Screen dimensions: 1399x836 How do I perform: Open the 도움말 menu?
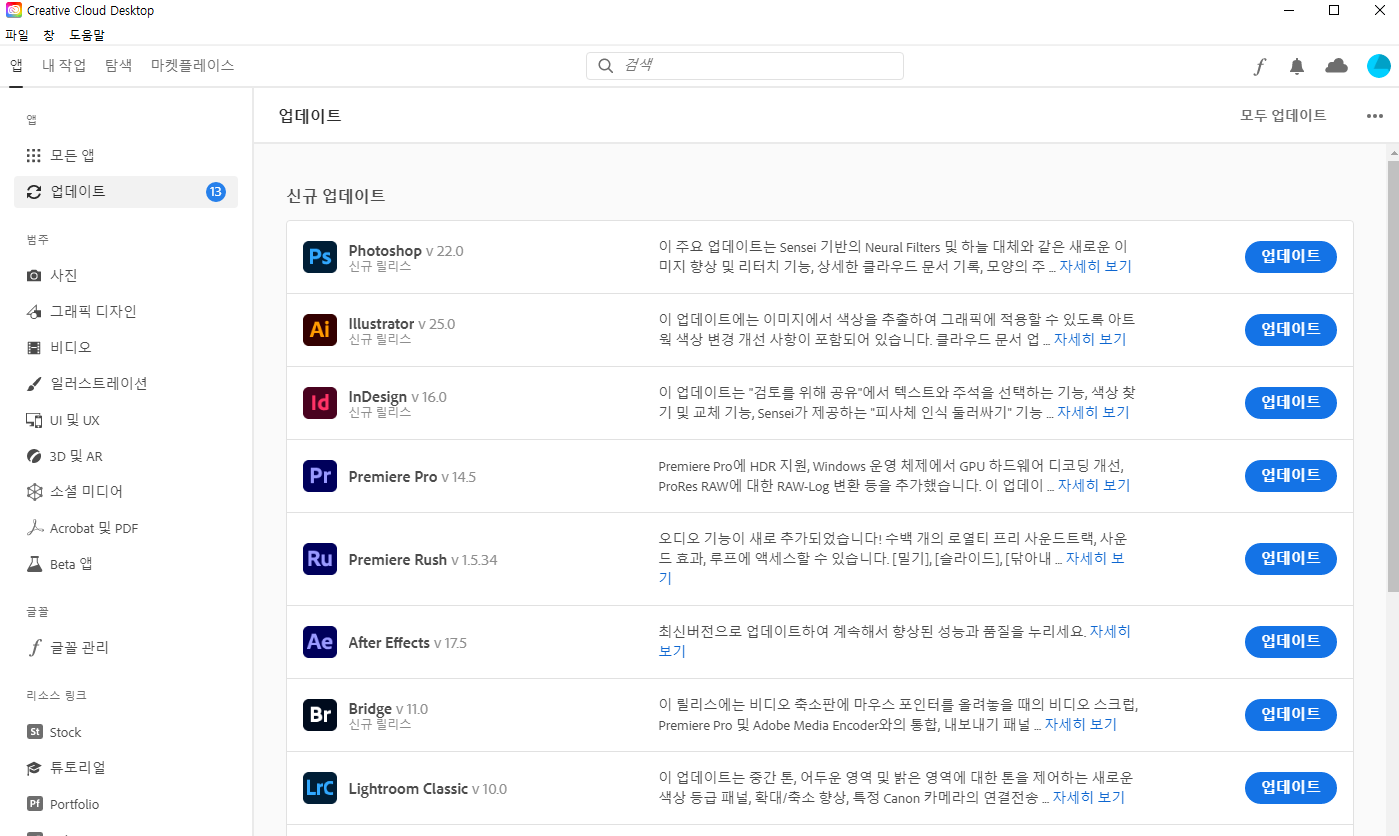tap(87, 35)
